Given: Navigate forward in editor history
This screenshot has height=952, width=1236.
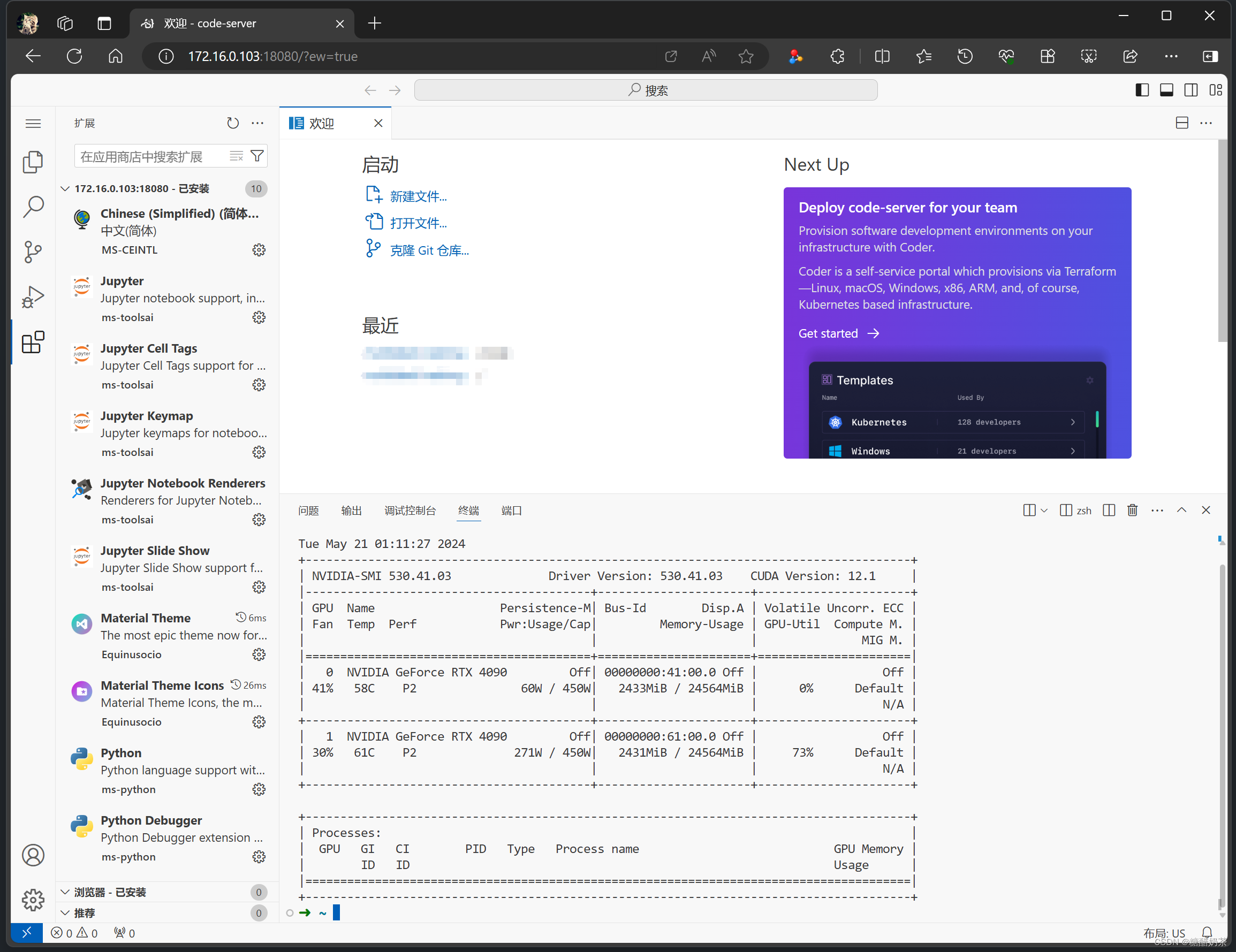Looking at the screenshot, I should pos(395,90).
